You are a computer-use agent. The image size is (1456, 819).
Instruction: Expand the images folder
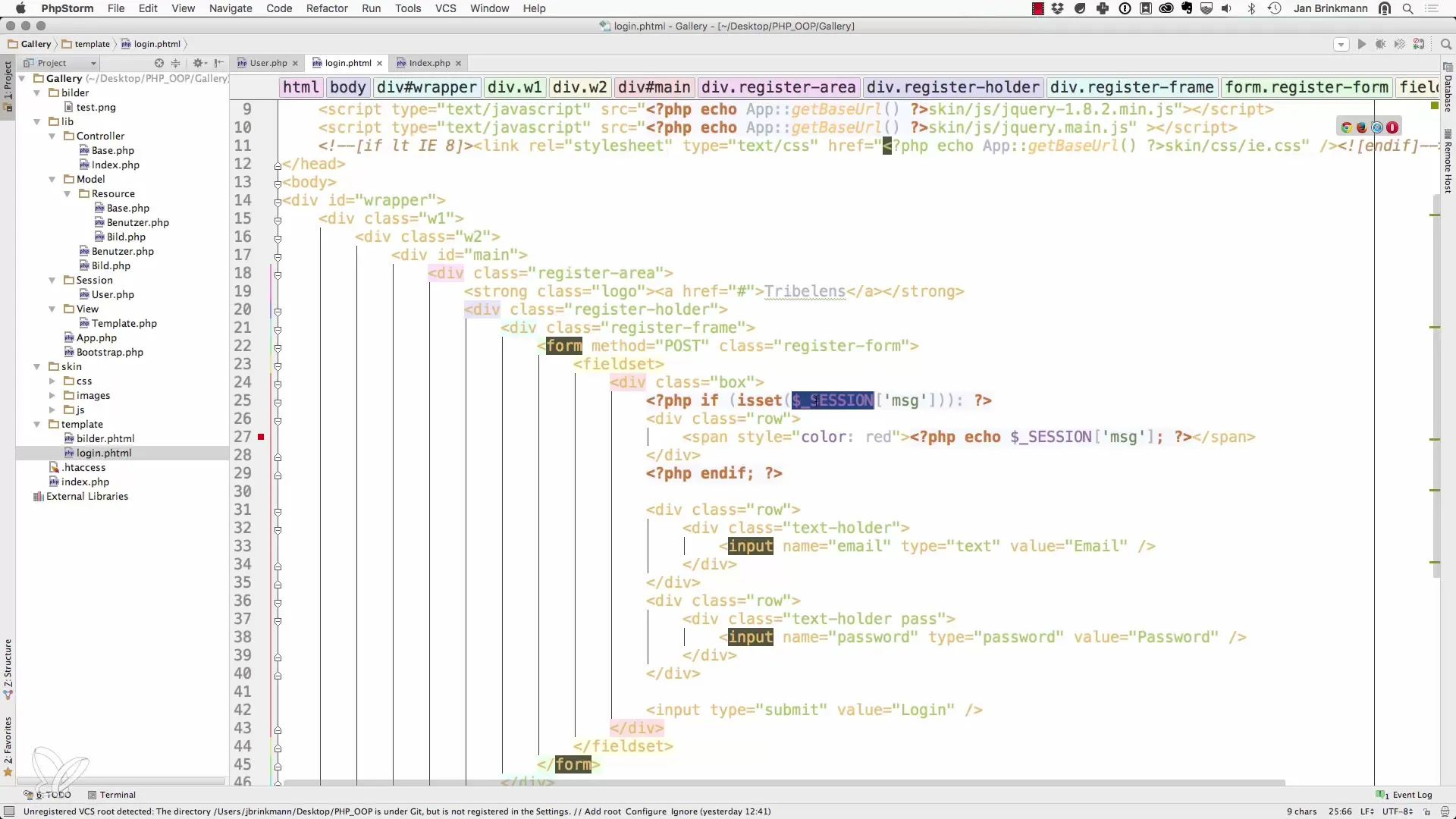[52, 395]
